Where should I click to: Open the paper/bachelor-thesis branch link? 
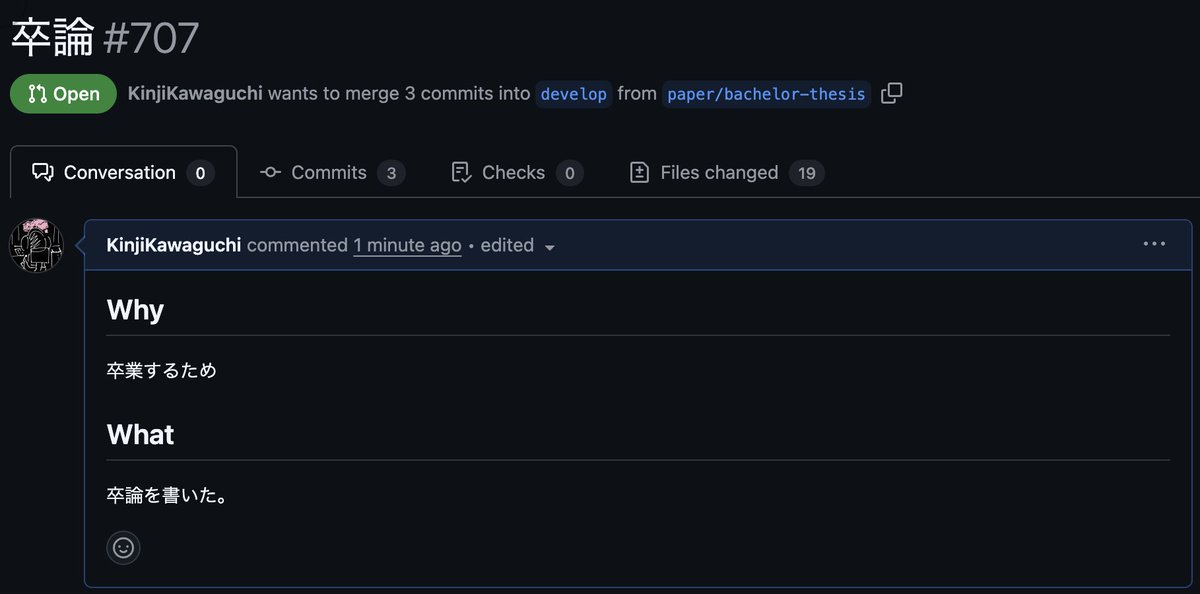coord(766,94)
